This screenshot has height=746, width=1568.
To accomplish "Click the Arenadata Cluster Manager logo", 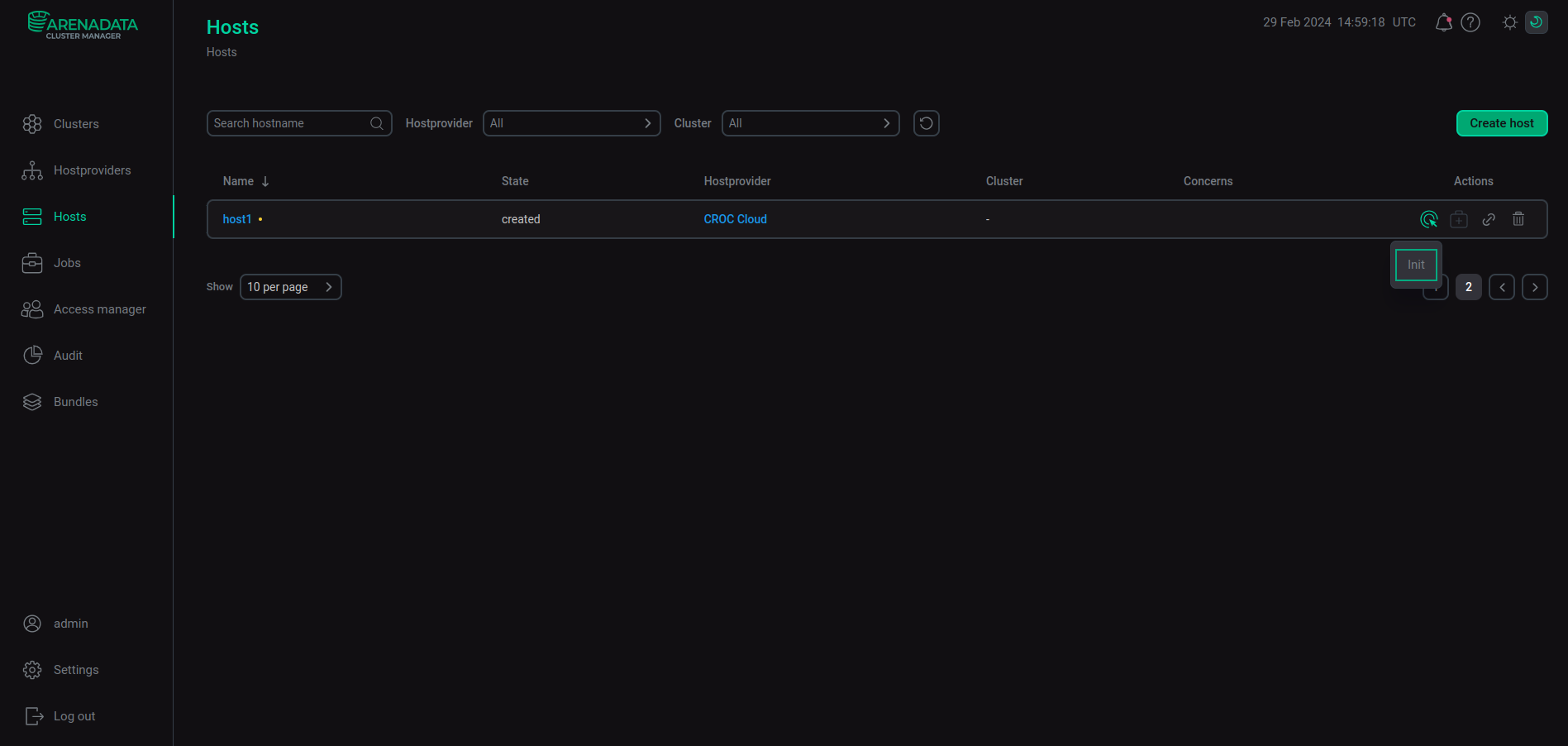I will point(83,25).
